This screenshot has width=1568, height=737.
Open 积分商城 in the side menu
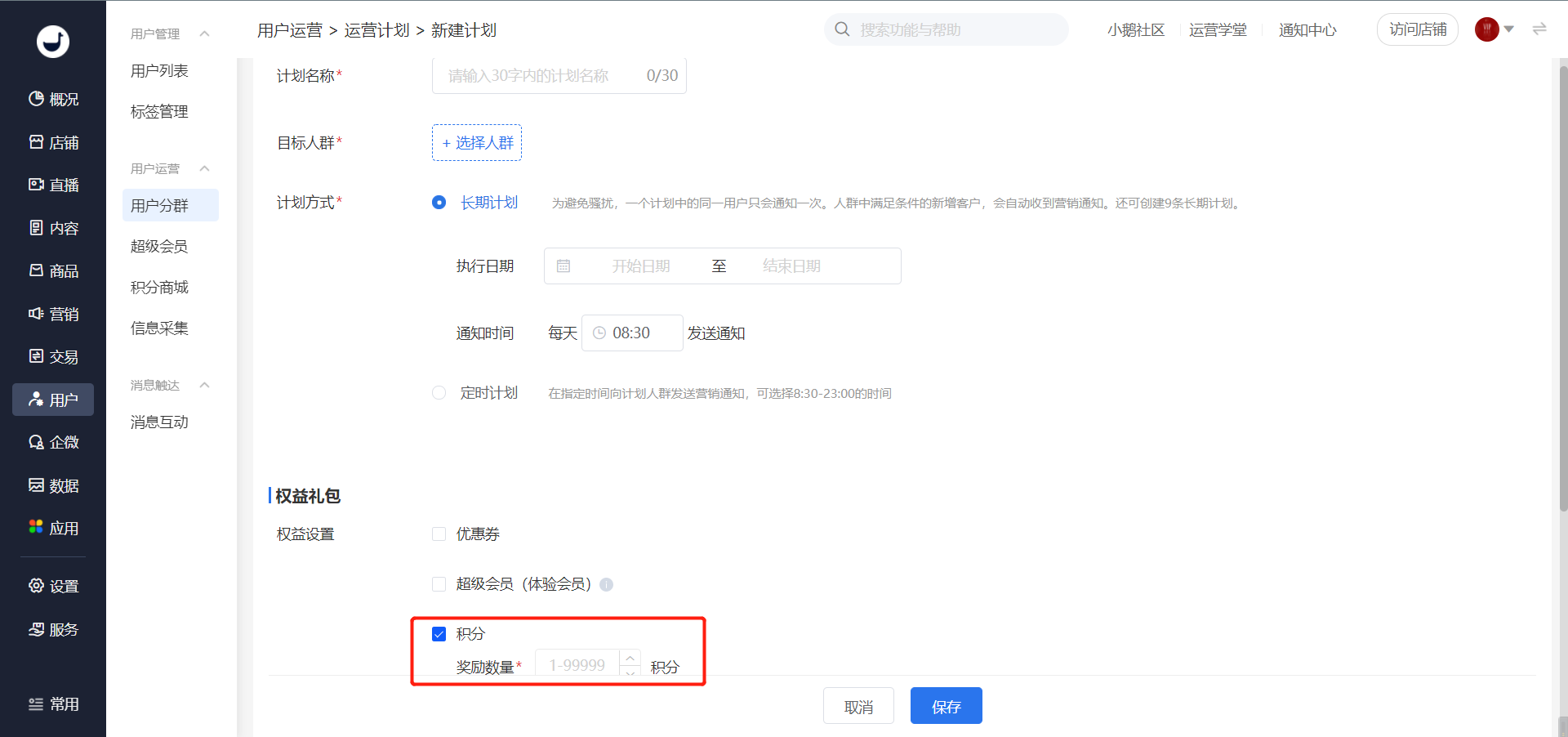[160, 288]
